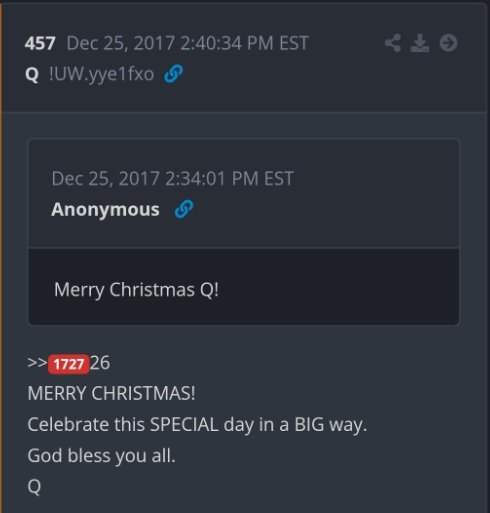Click the quoted post's header area
490x513 pixels.
(x=244, y=194)
